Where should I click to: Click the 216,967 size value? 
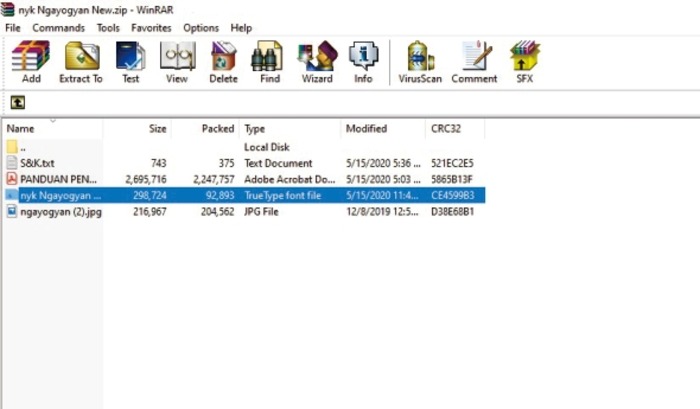coord(150,211)
